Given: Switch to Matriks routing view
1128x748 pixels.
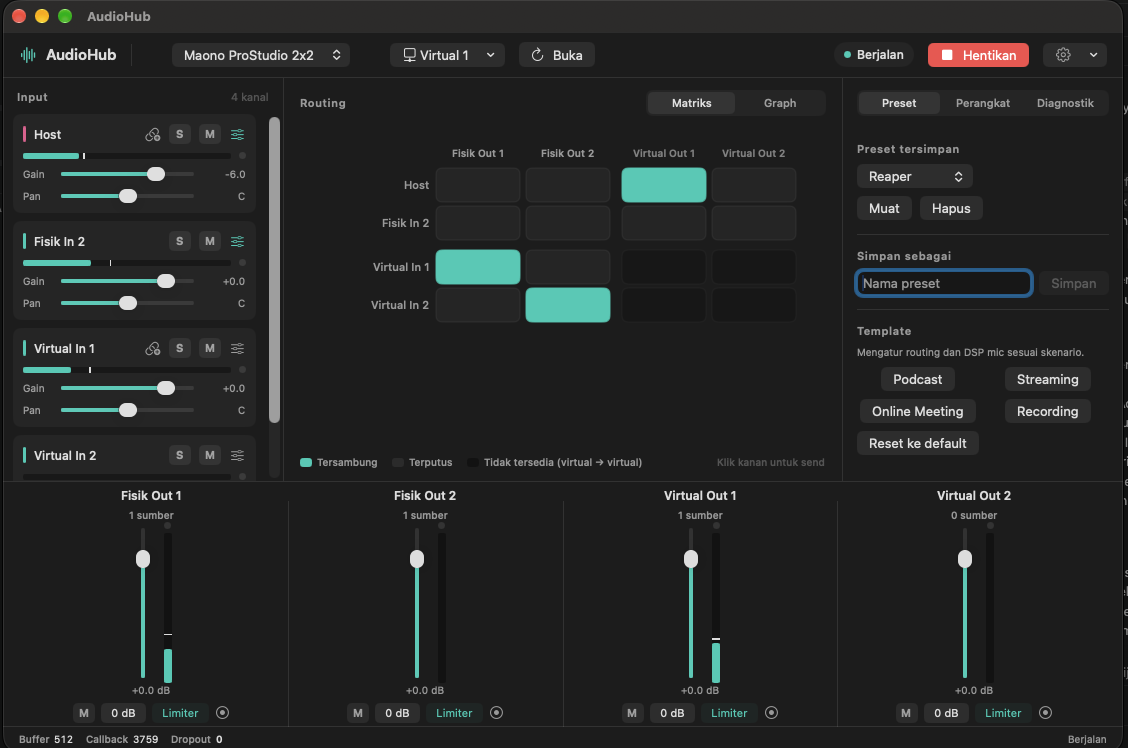Looking at the screenshot, I should pyautogui.click(x=691, y=103).
